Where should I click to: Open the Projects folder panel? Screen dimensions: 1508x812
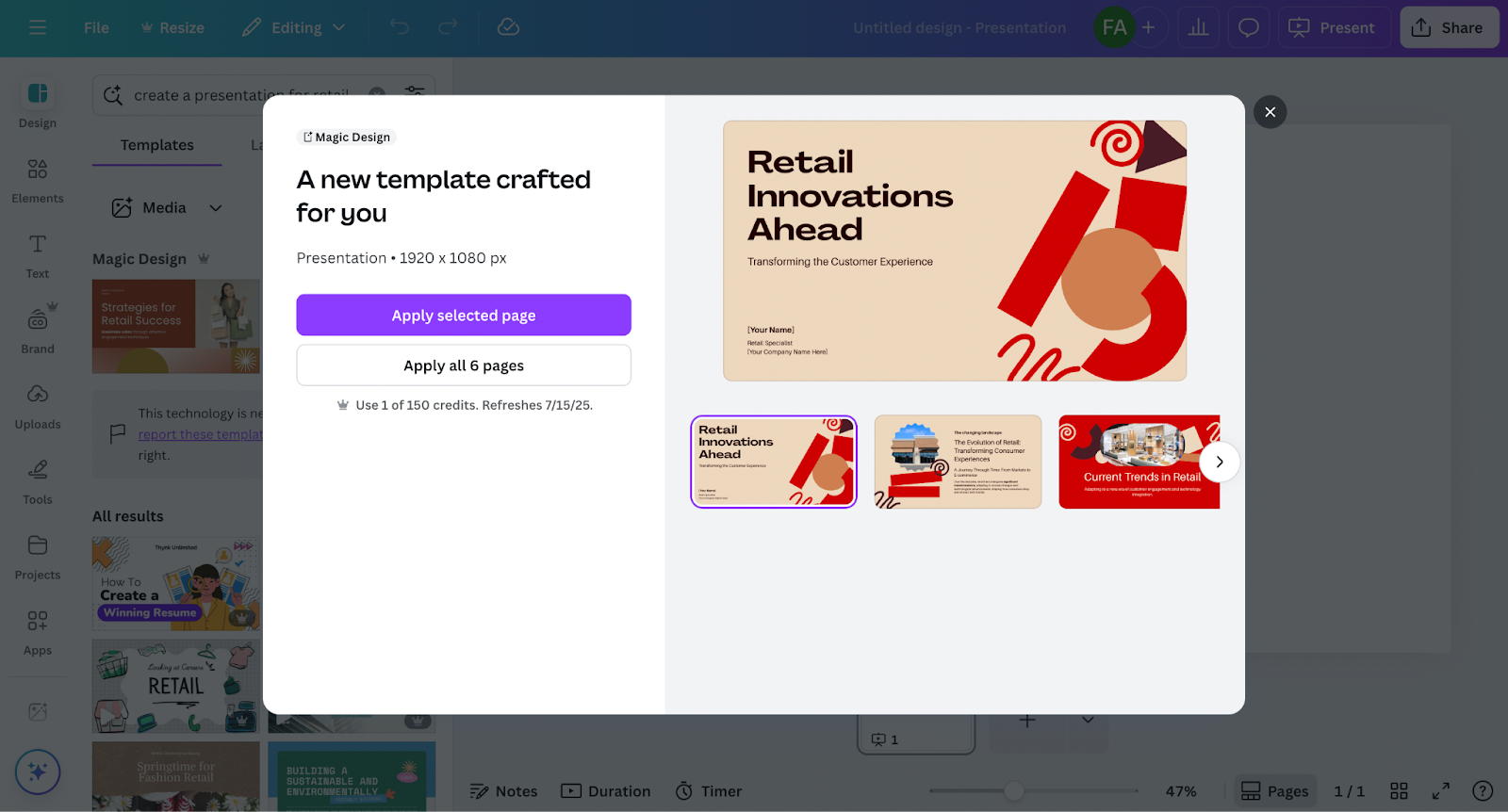38,556
